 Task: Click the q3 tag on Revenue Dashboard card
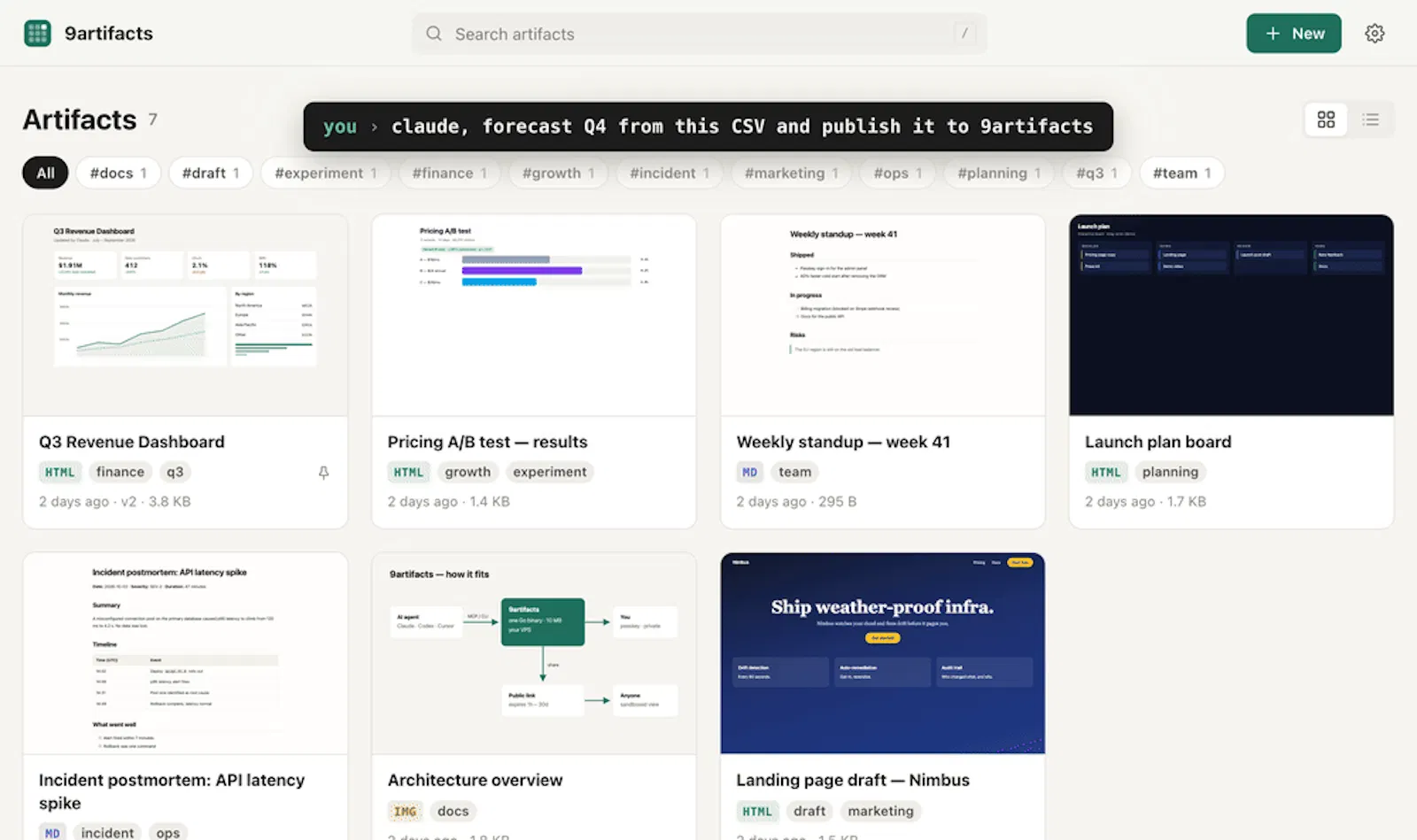[175, 472]
